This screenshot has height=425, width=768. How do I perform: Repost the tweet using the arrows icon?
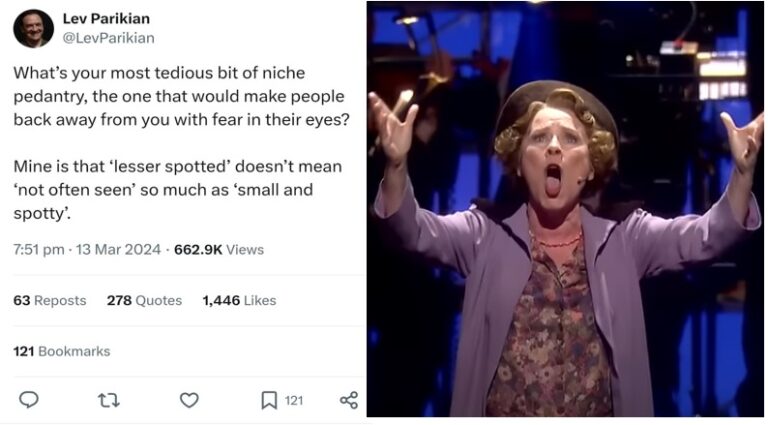pos(109,400)
